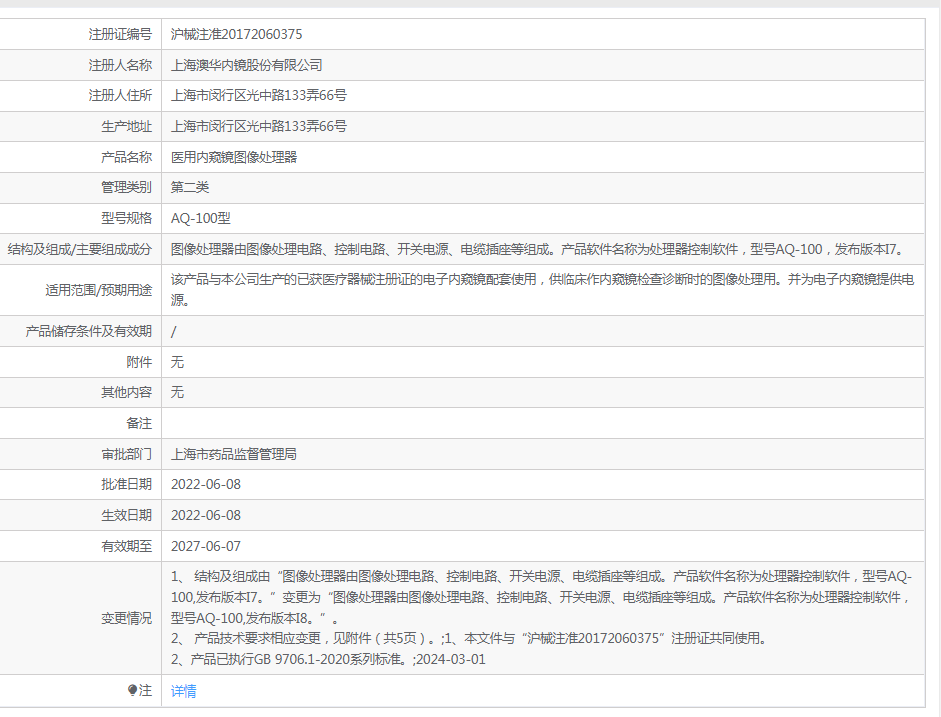Click the 注册人住所 label
This screenshot has height=717, width=941.
pyautogui.click(x=120, y=95)
